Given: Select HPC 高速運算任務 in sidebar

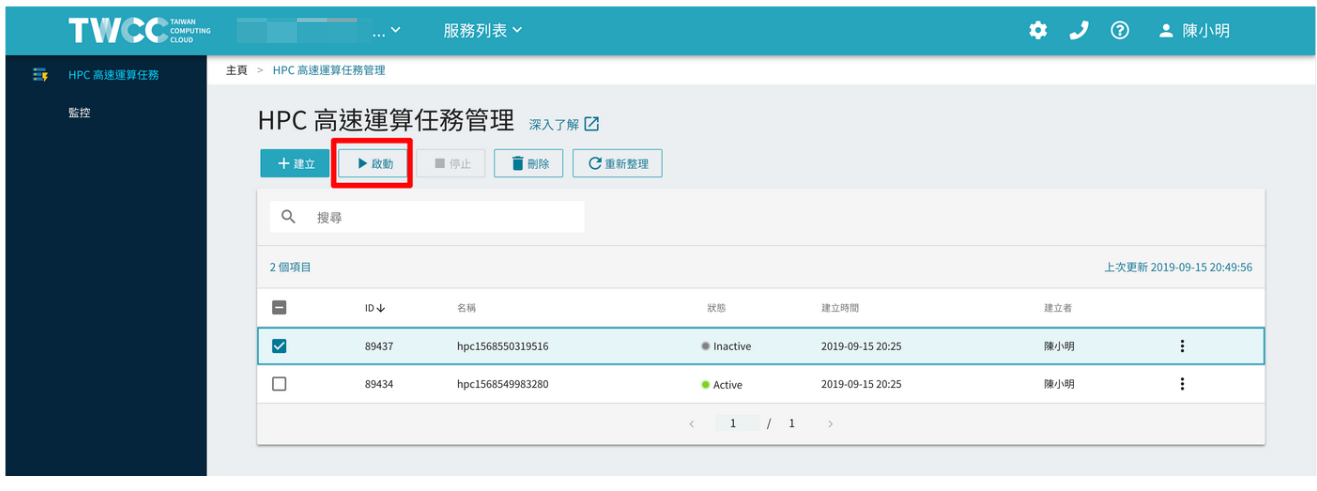Looking at the screenshot, I should (x=113, y=74).
